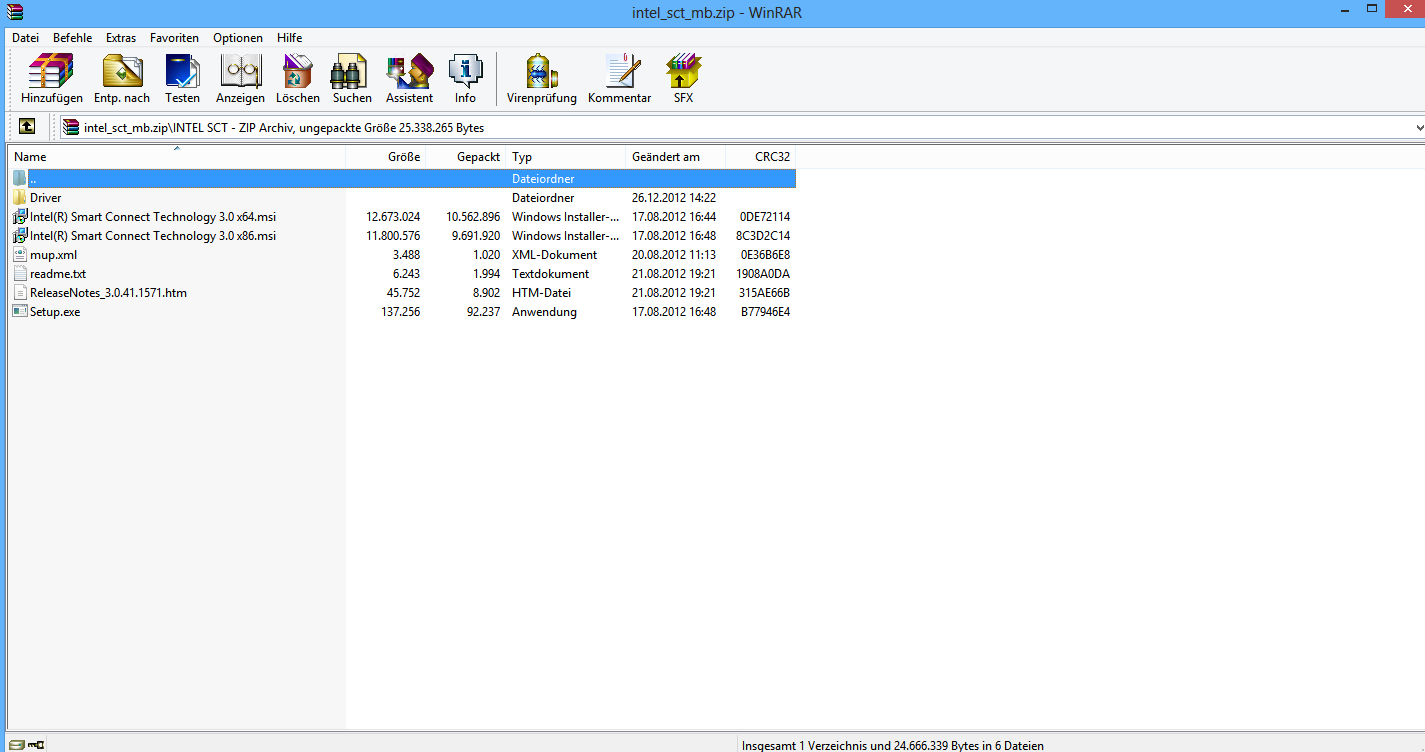1425x752 pixels.
Task: Sort by Name column header
Action: click(x=177, y=157)
